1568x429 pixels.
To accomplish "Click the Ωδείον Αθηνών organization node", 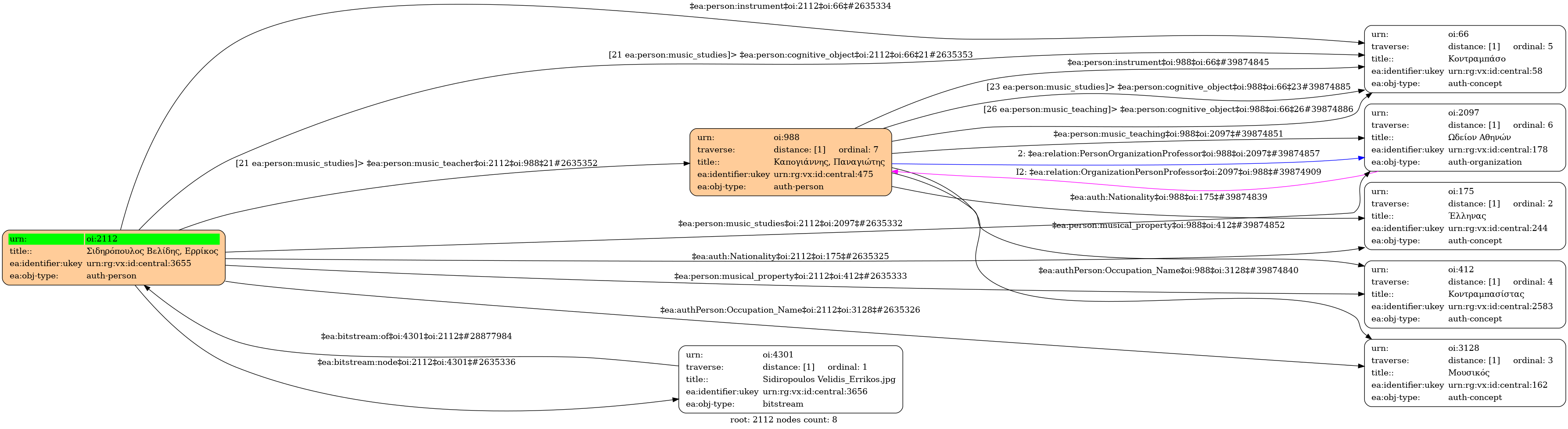I will [1464, 138].
